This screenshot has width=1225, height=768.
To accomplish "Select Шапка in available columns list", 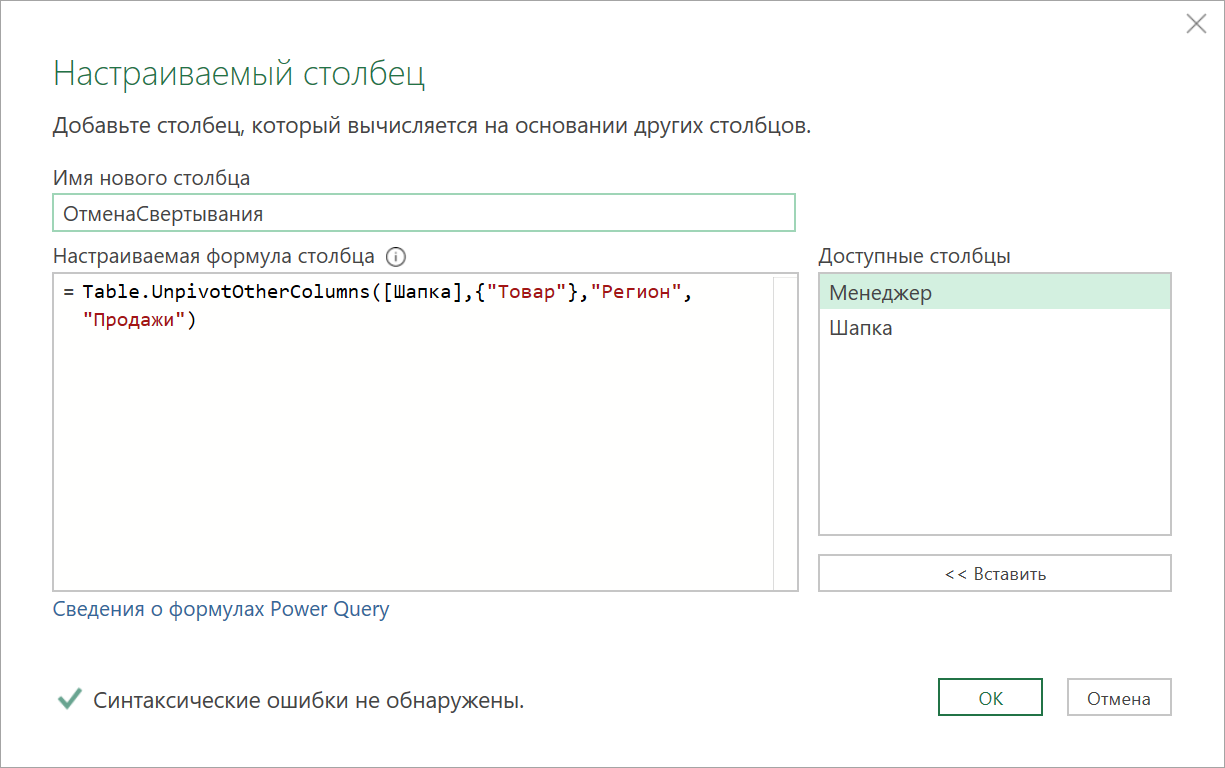I will 994,327.
